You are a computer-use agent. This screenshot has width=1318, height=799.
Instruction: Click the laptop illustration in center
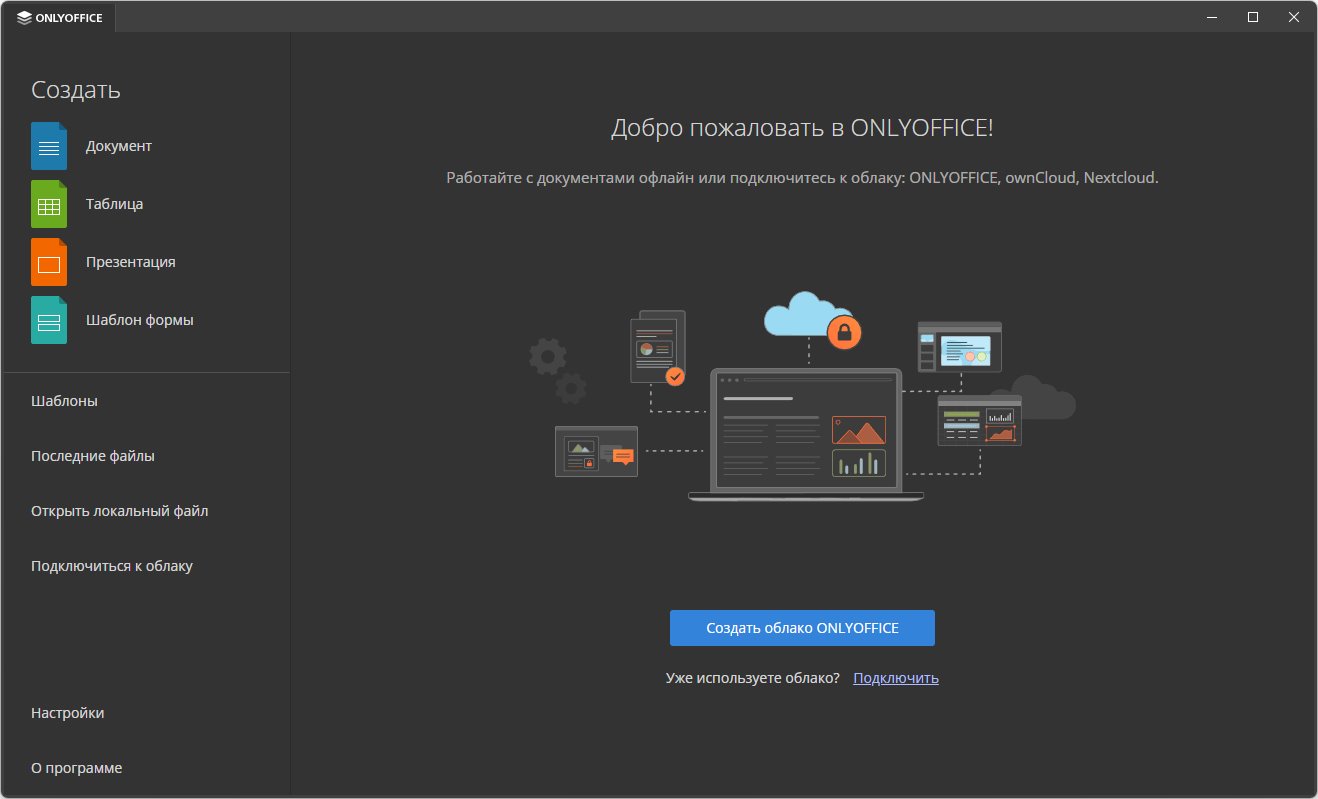pyautogui.click(x=806, y=435)
